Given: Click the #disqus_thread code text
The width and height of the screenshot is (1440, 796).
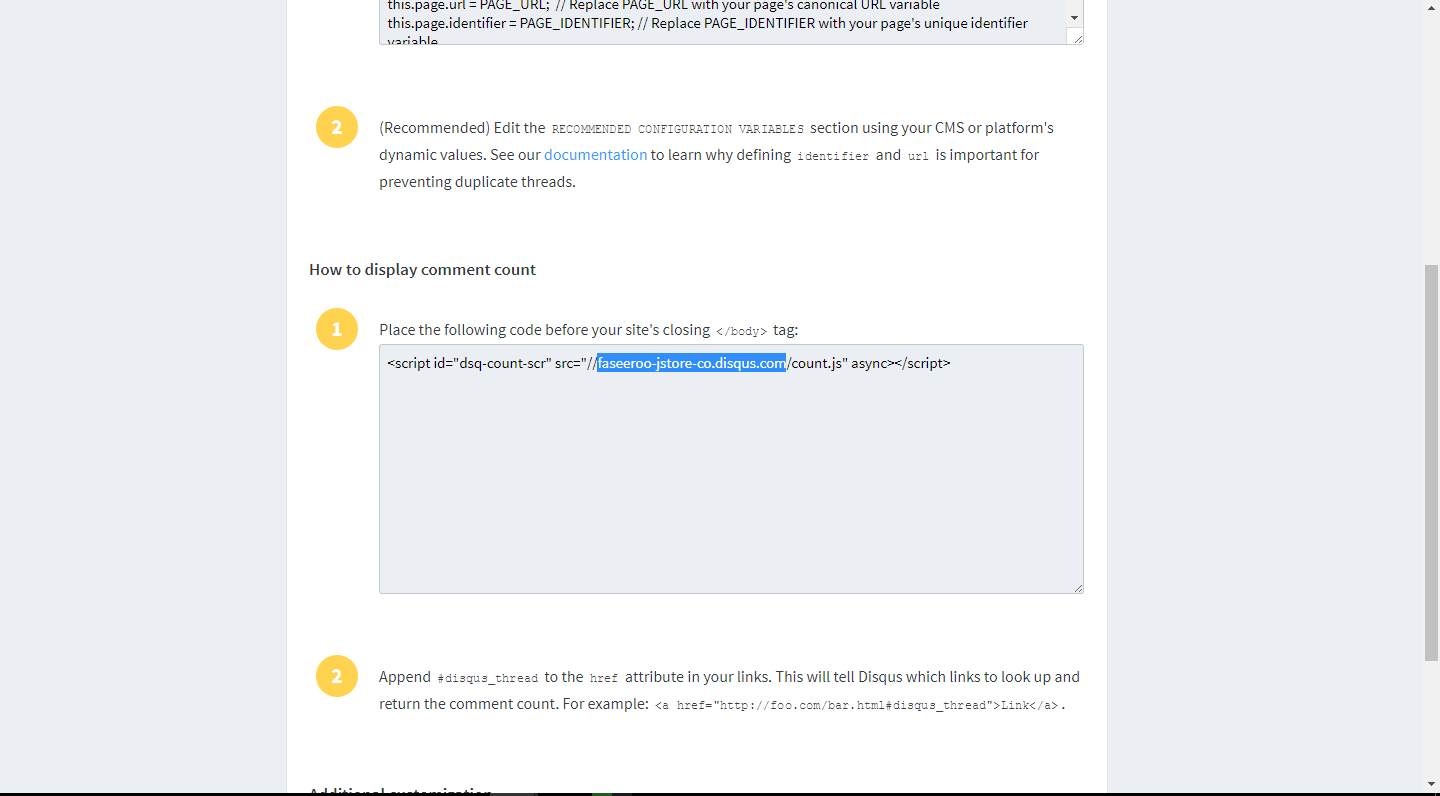Looking at the screenshot, I should point(488,678).
